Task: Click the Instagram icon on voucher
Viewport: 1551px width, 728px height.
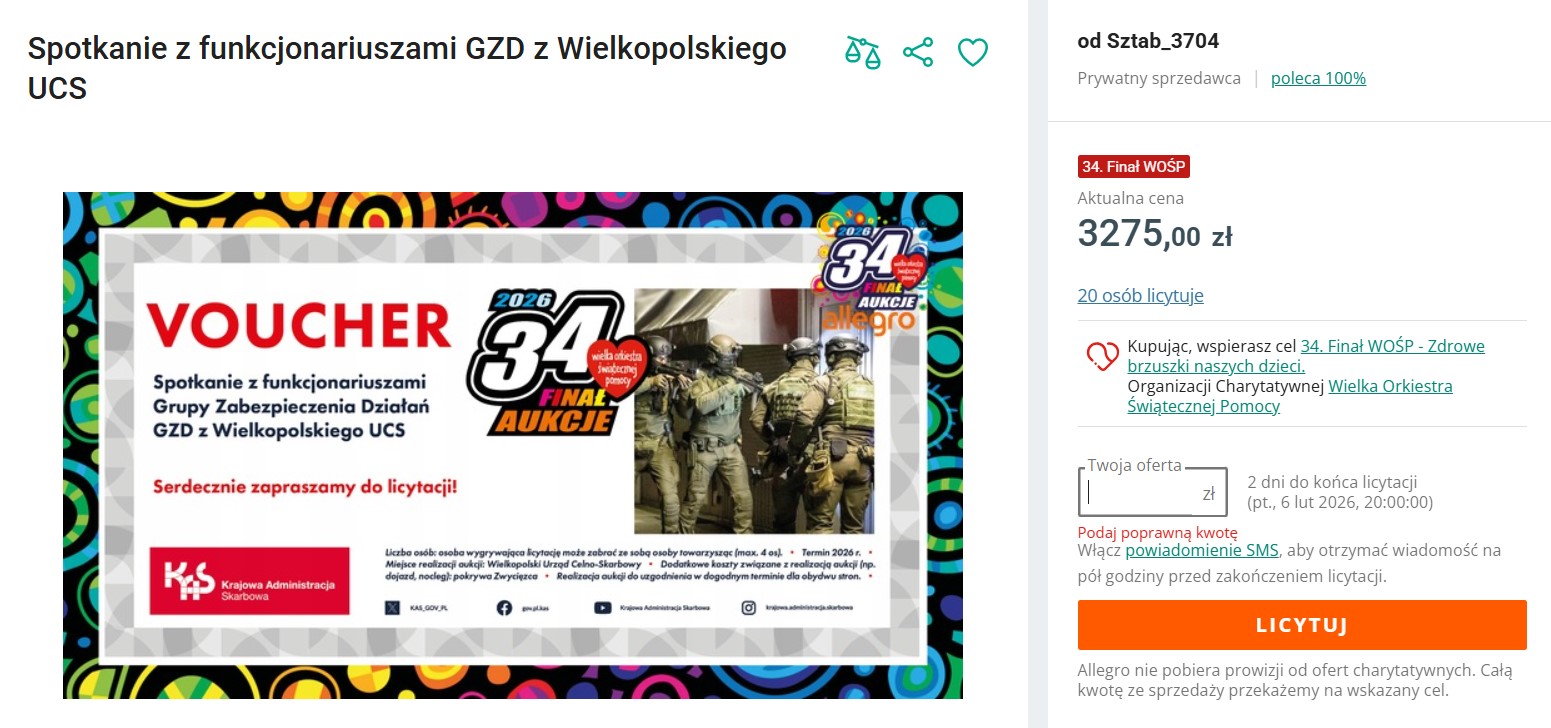Action: point(748,607)
